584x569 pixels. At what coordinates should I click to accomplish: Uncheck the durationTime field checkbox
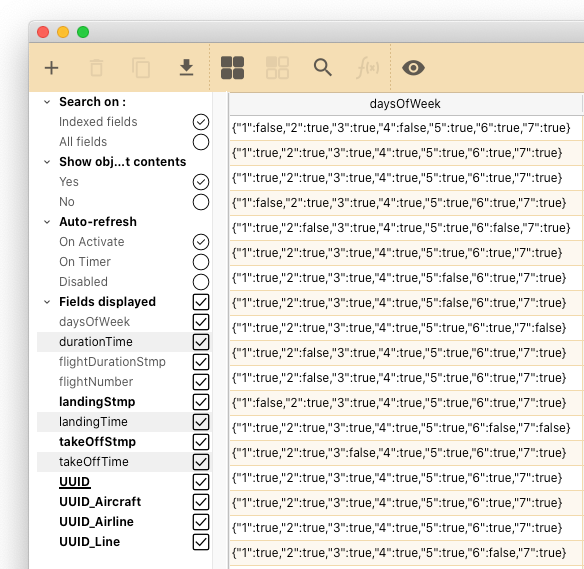coord(201,342)
